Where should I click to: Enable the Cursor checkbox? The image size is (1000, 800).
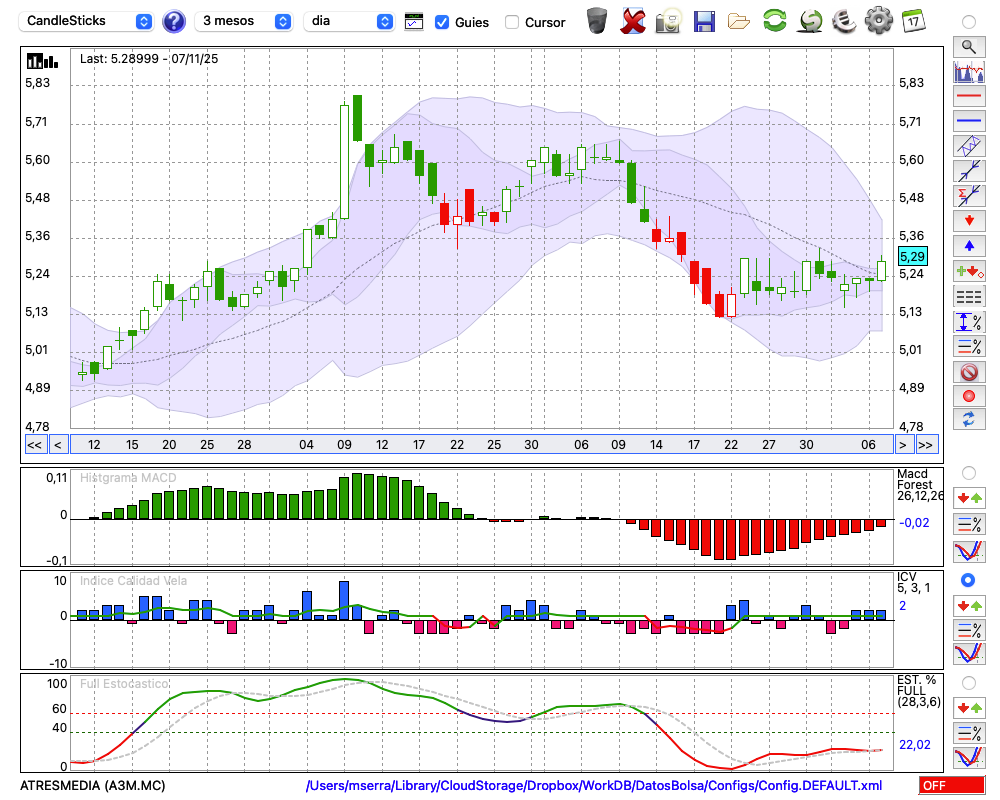click(512, 22)
